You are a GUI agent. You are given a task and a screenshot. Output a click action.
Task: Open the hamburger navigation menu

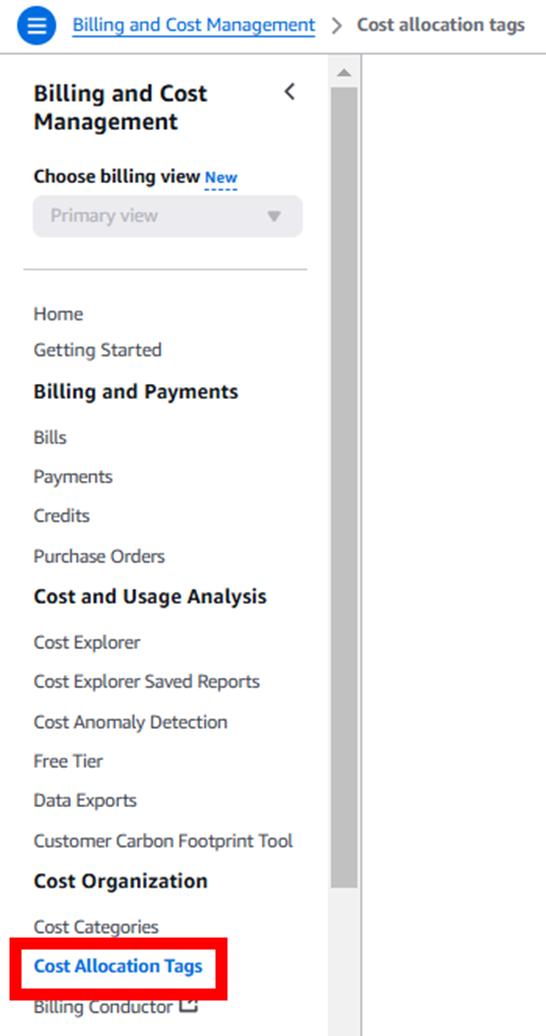click(36, 26)
